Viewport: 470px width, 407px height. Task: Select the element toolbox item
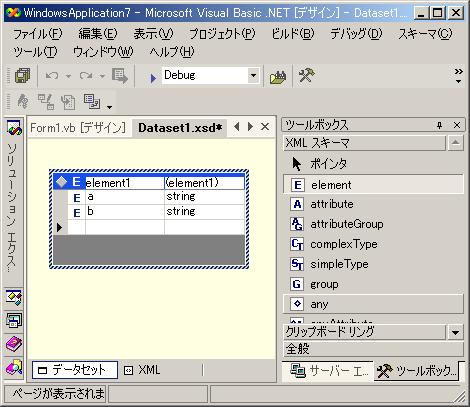373,184
